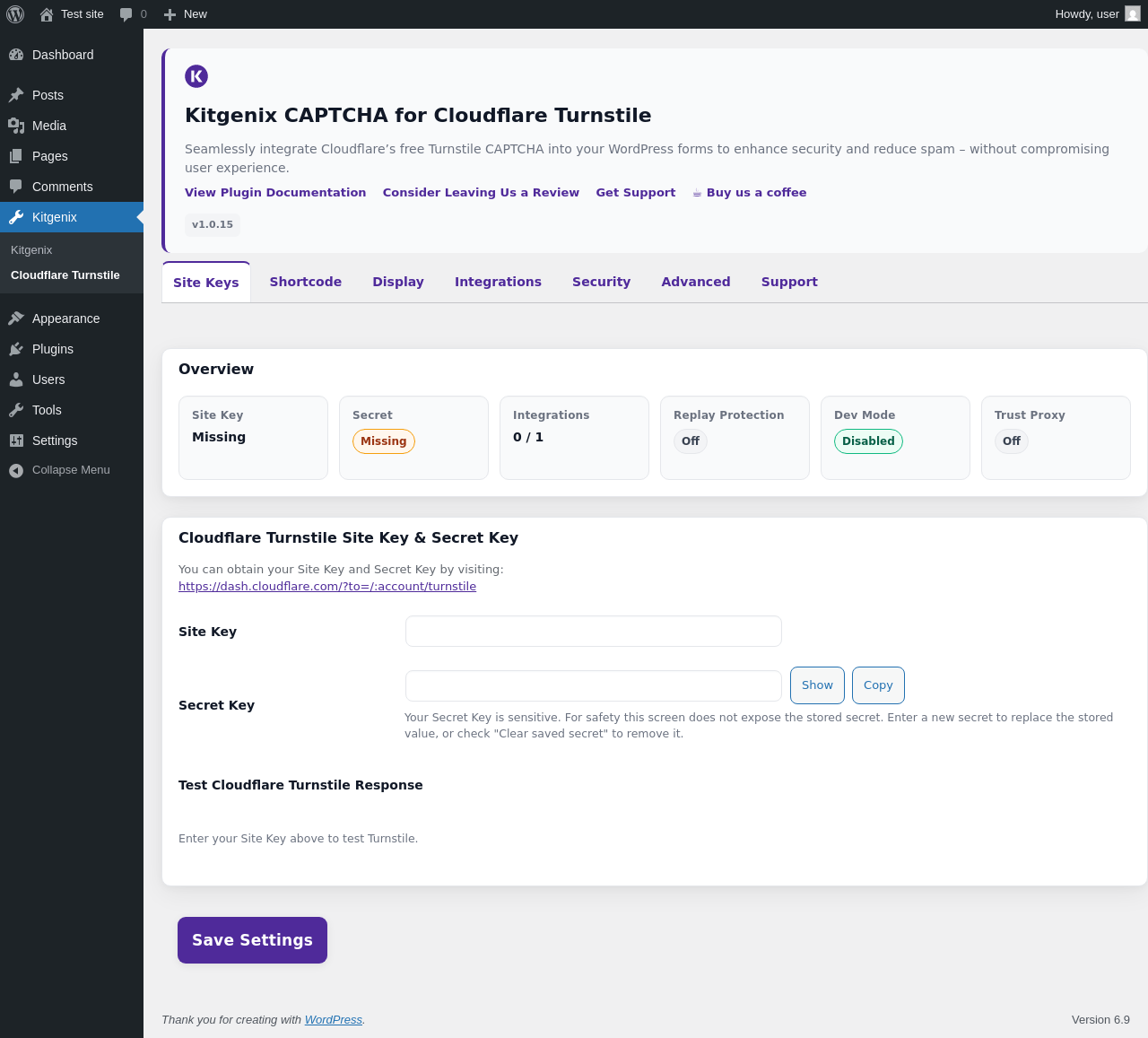The width and height of the screenshot is (1148, 1038).
Task: Open the Cloudflare dashboard turnstile link
Action: click(x=327, y=587)
